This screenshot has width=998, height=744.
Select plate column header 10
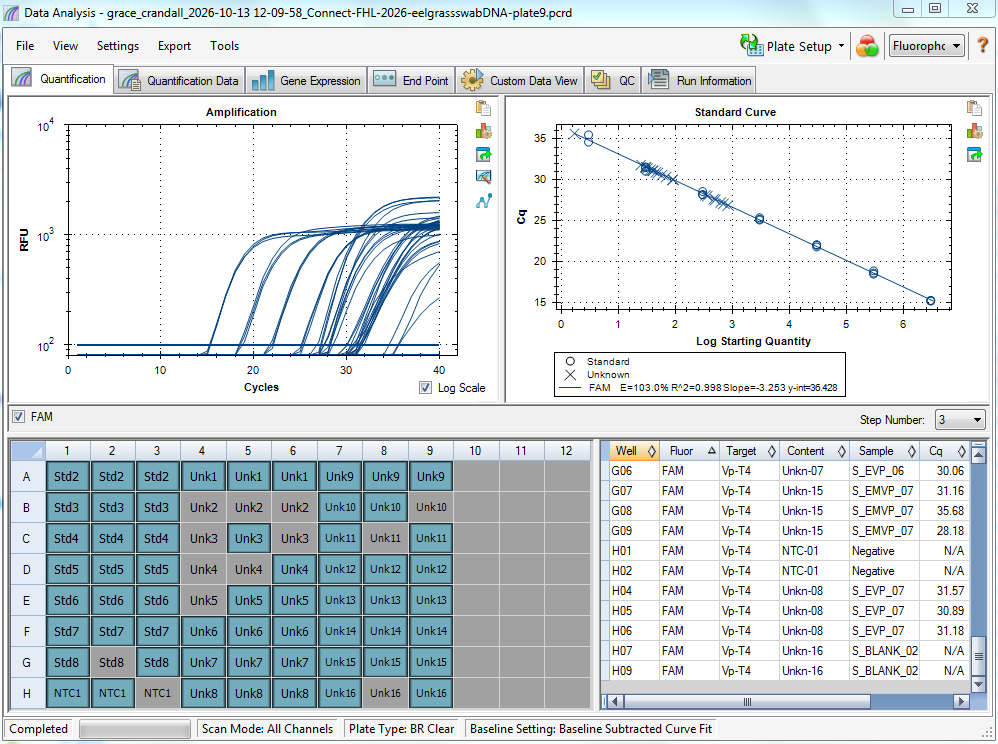475,451
